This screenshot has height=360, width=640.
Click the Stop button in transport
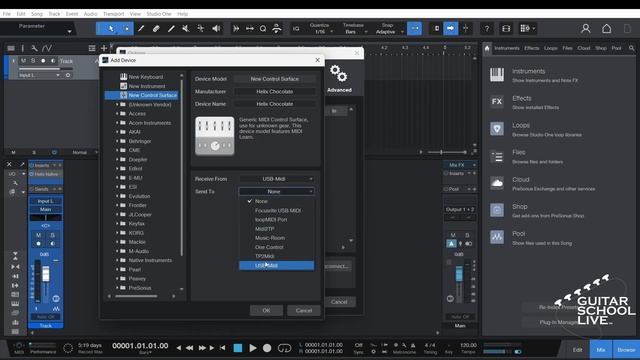click(x=238, y=348)
